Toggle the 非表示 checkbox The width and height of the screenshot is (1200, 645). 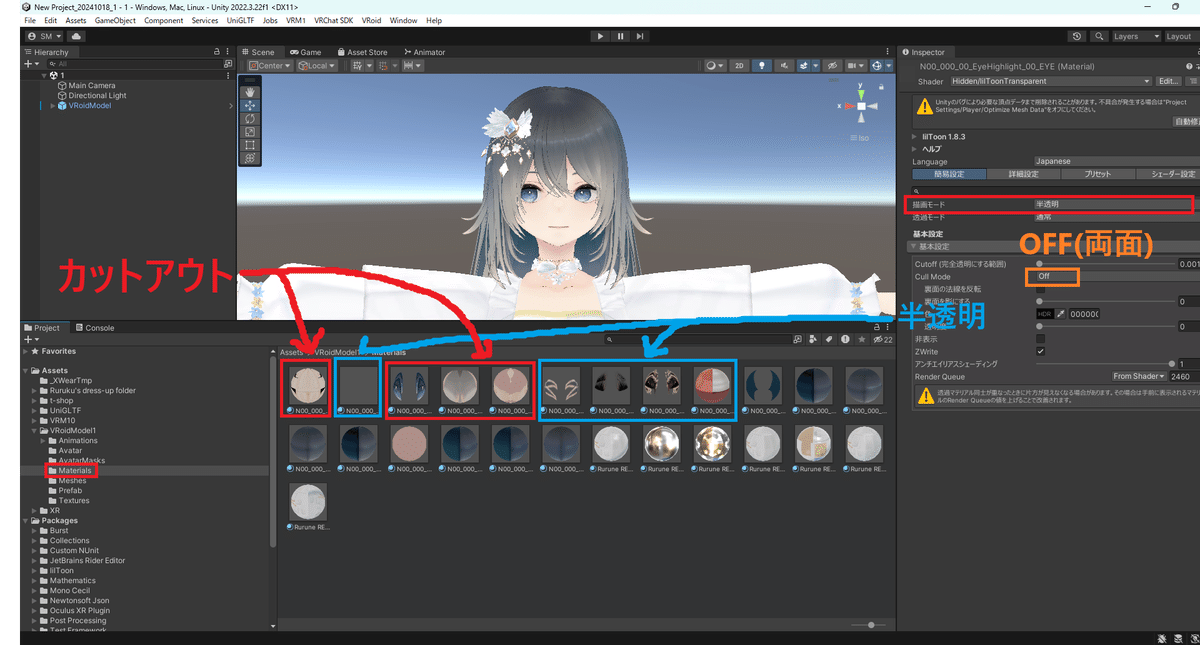point(1041,339)
